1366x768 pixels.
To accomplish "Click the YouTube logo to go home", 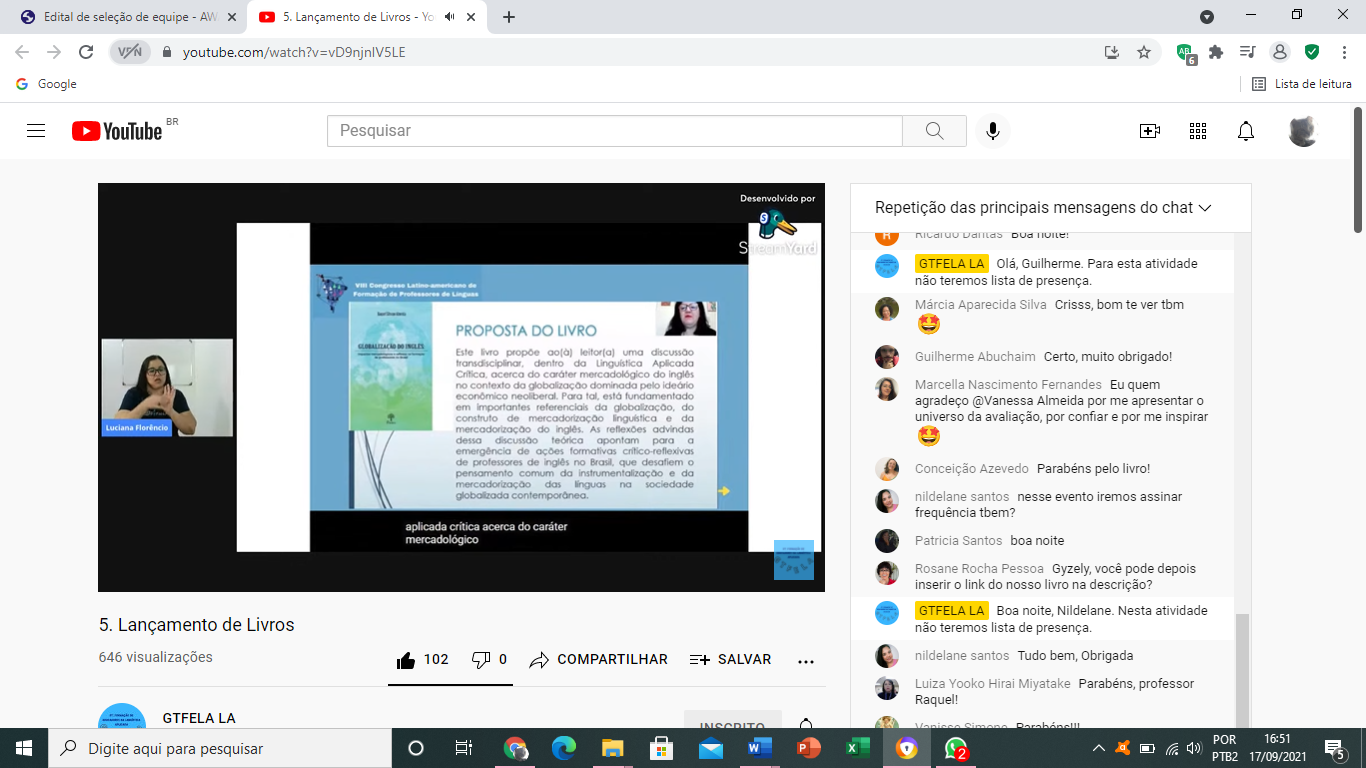I will (x=117, y=131).
